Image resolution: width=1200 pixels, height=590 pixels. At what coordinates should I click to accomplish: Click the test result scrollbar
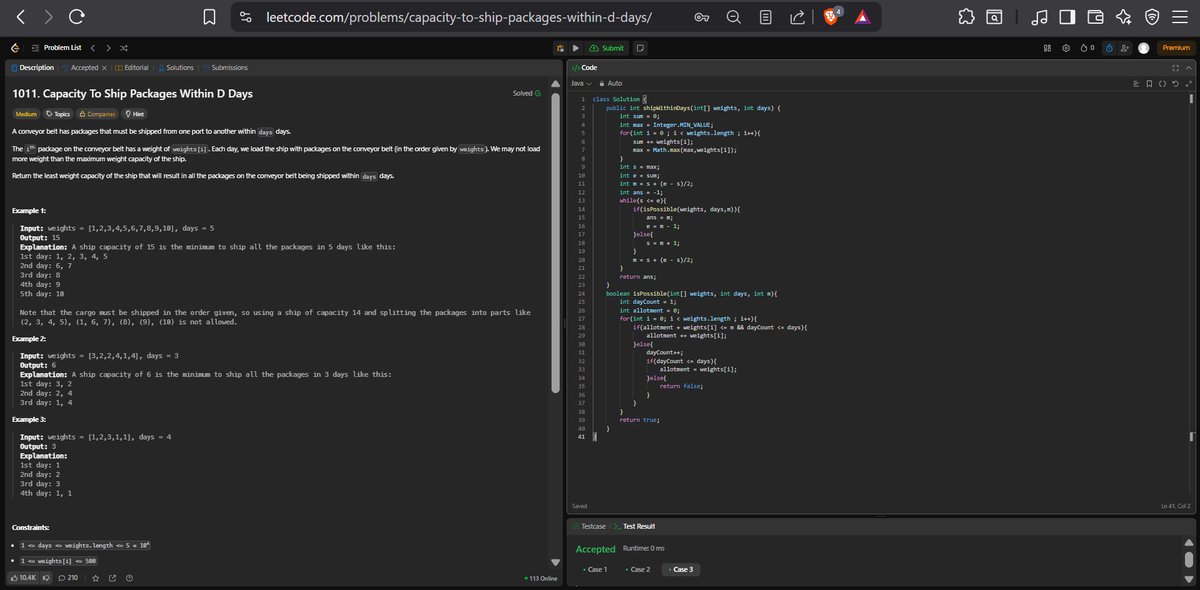pyautogui.click(x=1188, y=558)
